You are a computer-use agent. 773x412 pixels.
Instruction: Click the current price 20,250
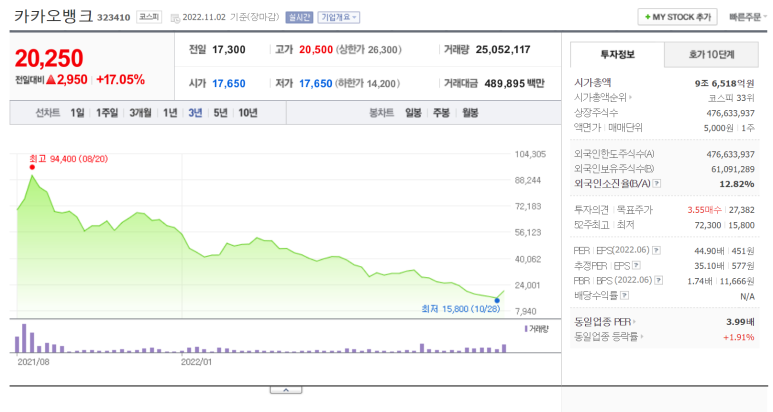coord(49,58)
